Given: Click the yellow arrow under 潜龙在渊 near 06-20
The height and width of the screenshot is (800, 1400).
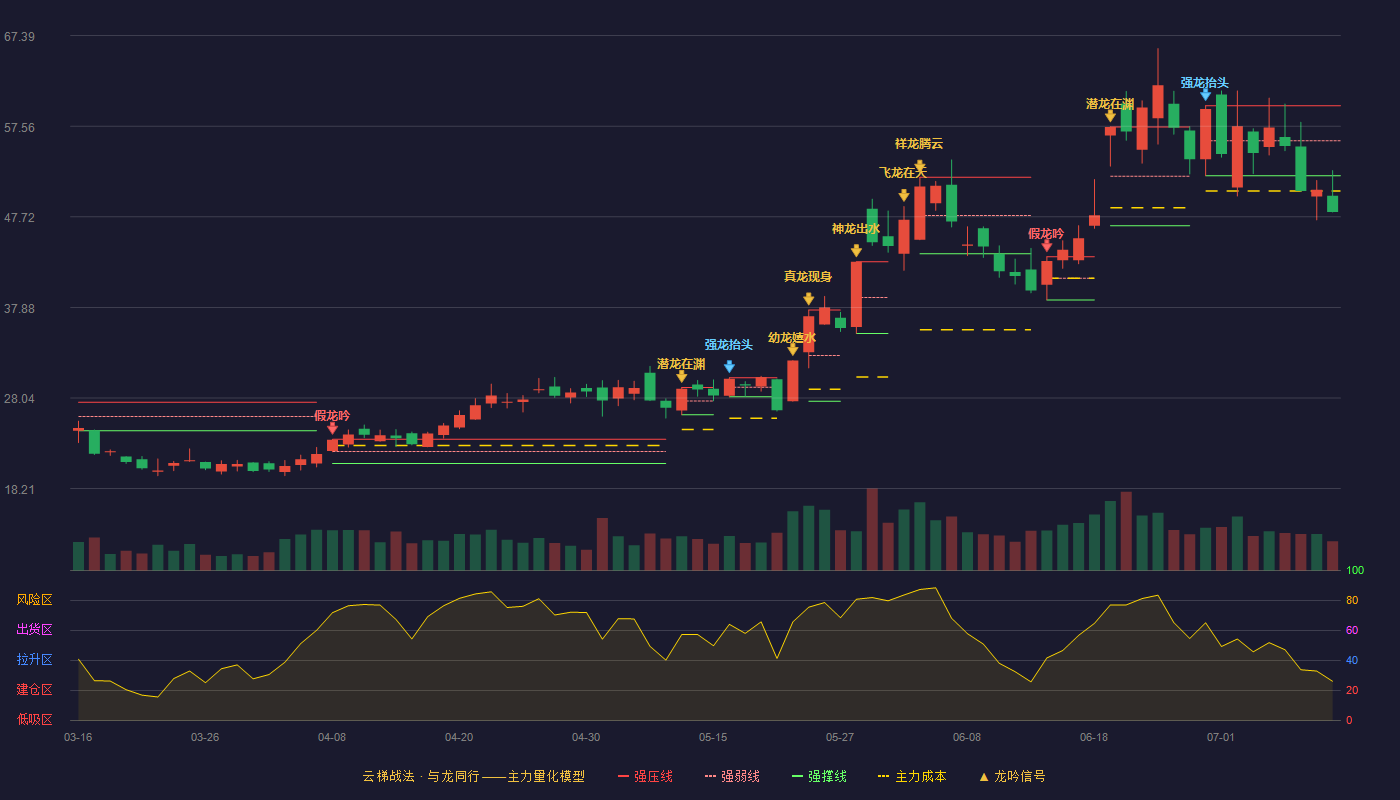Looking at the screenshot, I should (1110, 116).
